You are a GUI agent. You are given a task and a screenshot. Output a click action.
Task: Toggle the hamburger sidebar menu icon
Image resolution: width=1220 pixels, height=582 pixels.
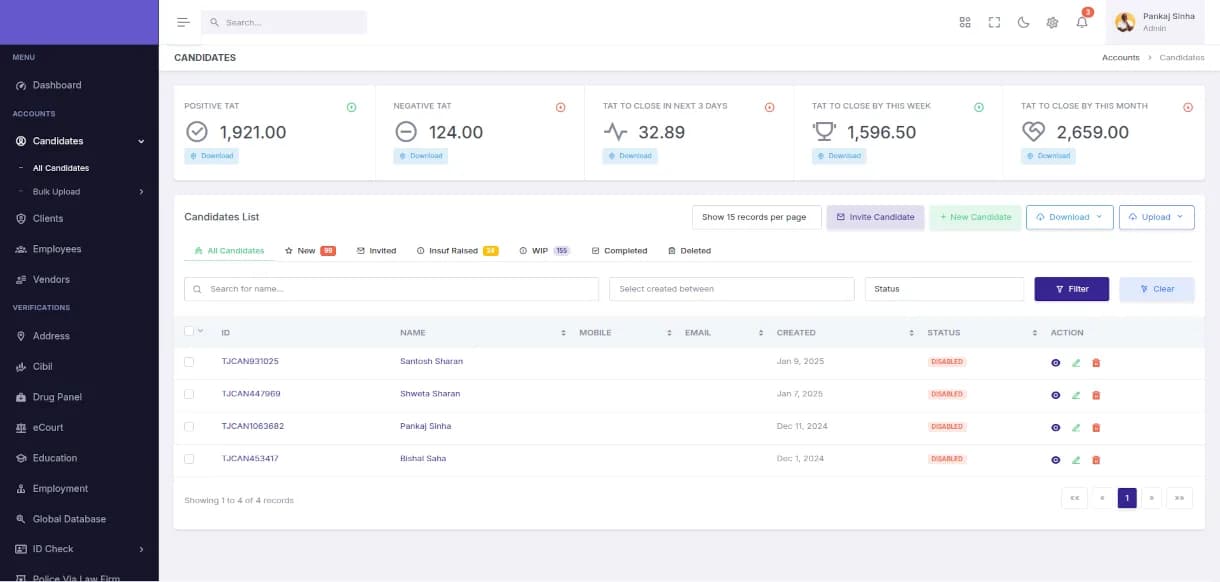[x=183, y=22]
